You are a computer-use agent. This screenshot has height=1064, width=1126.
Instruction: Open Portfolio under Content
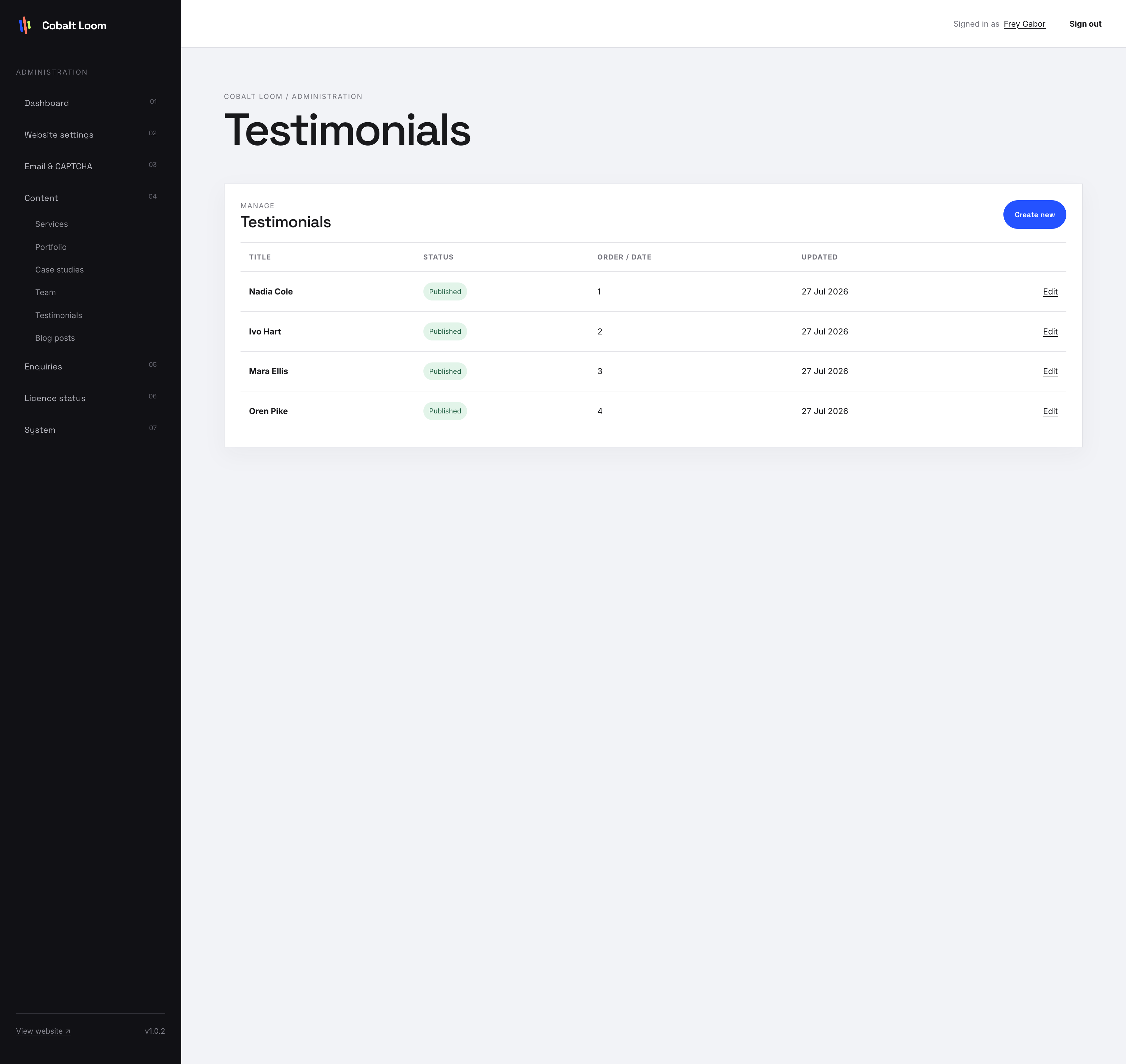(x=51, y=247)
